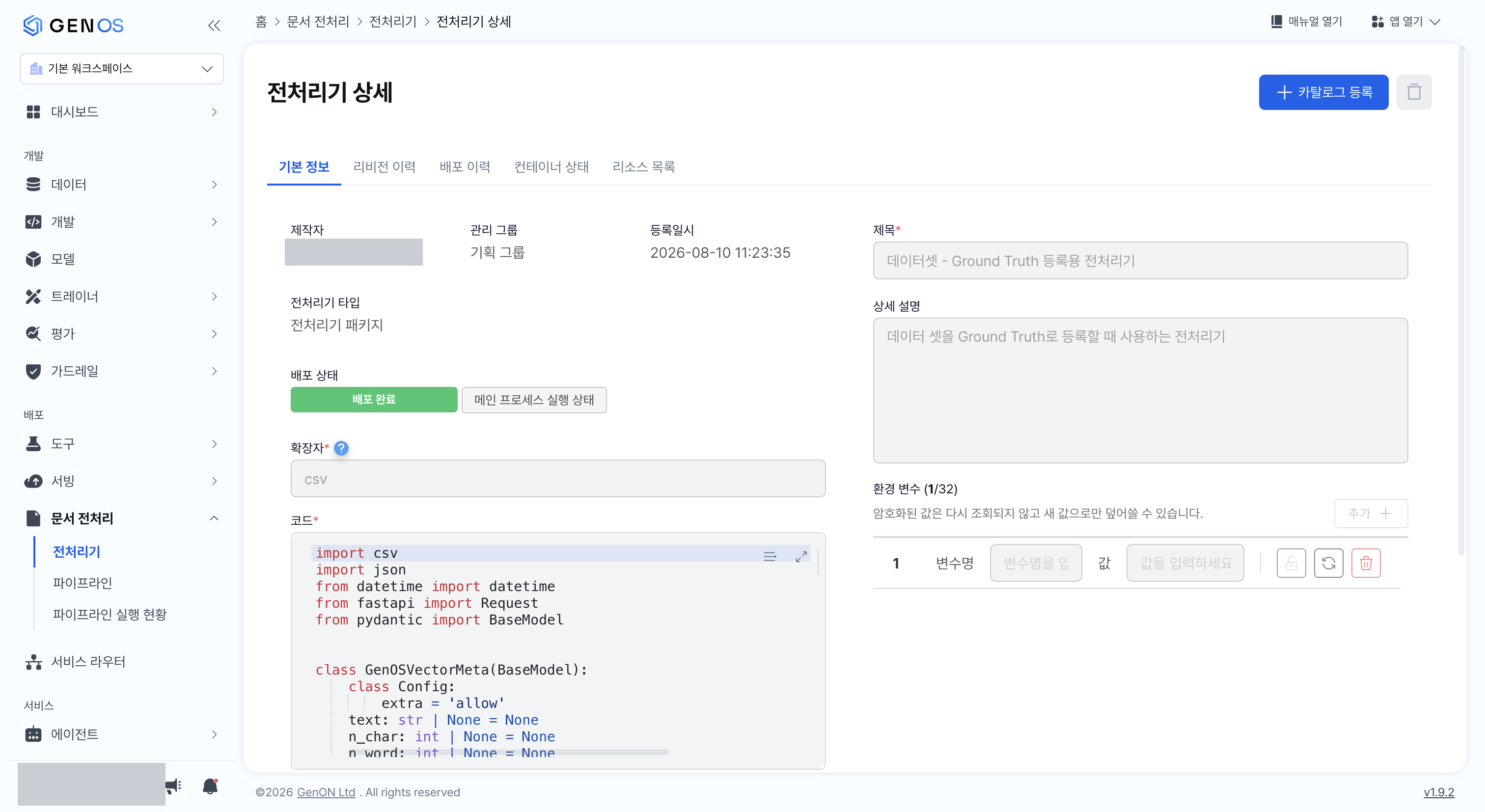
Task: Click the 추가 environment variable button
Action: (x=1371, y=513)
